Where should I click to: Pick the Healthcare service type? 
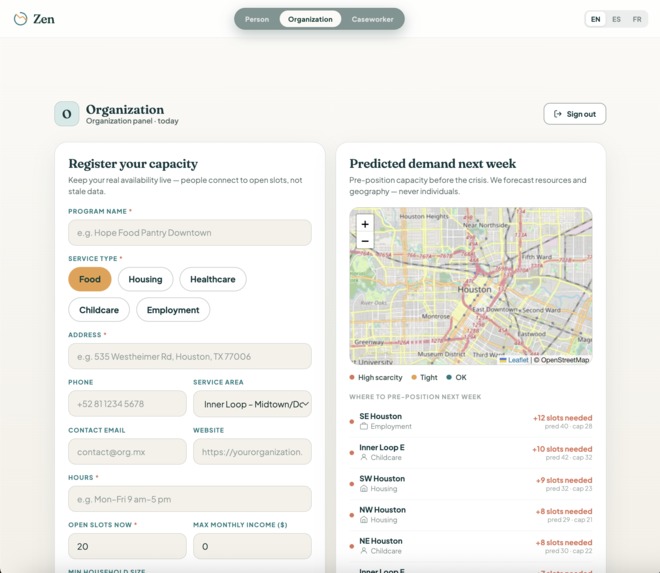(213, 279)
